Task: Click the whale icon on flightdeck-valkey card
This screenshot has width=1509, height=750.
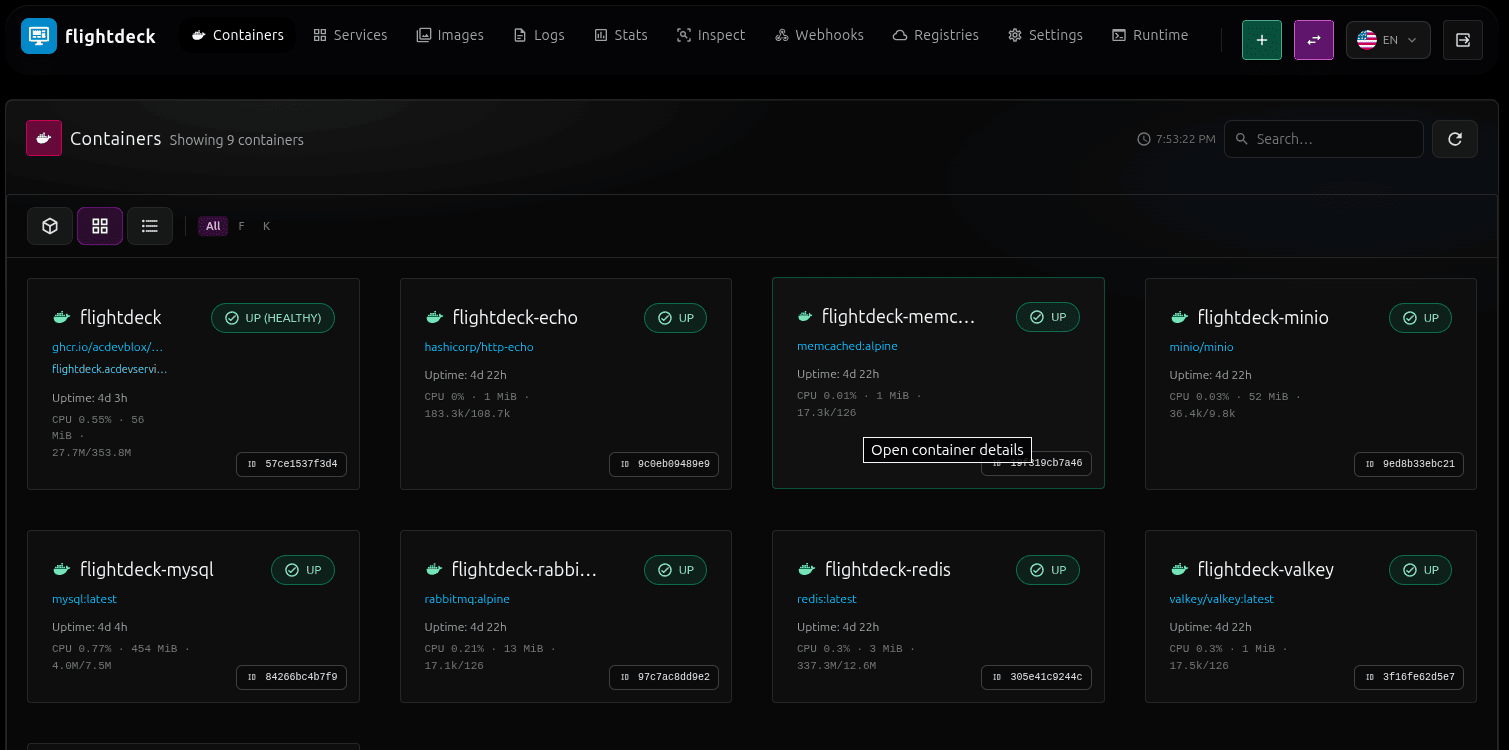Action: coord(1179,569)
